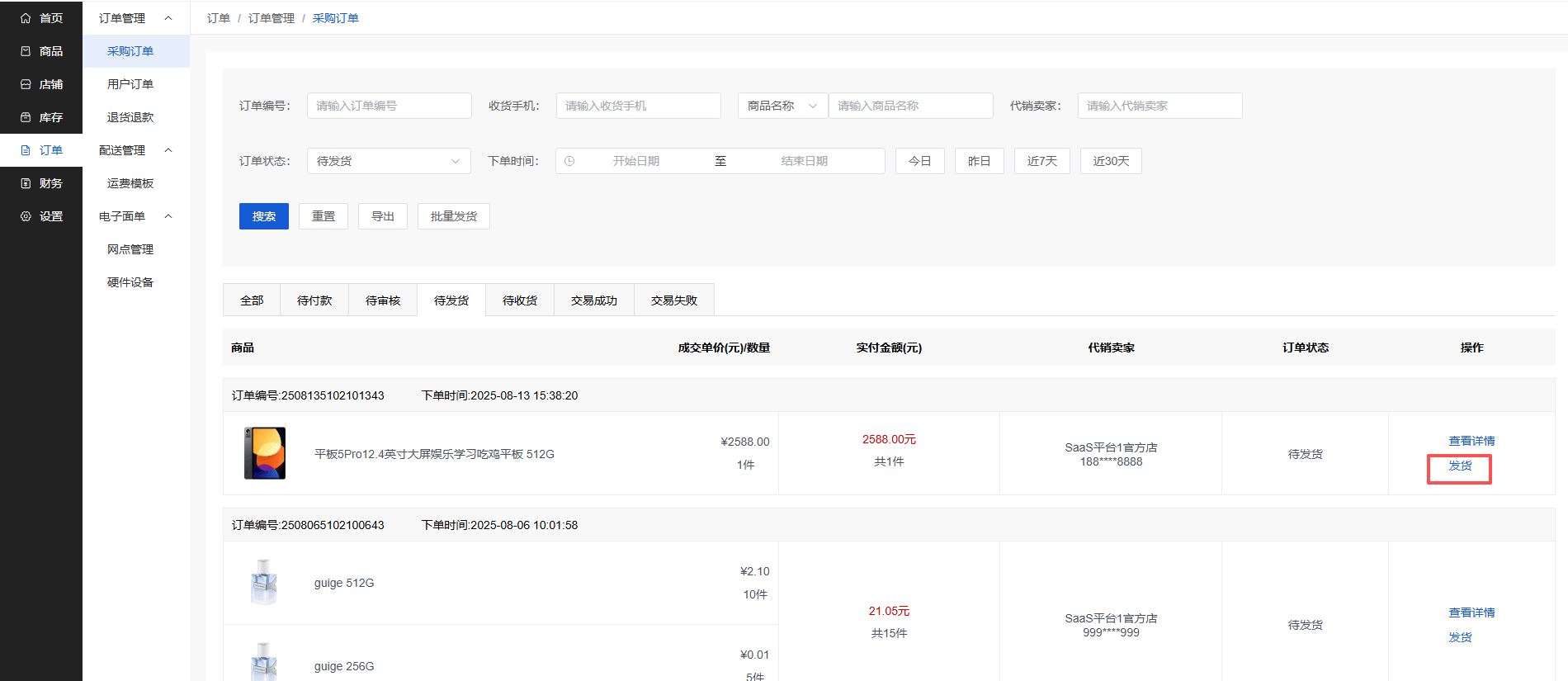Screen dimensions: 1568x681
Task: Focus the 收货手机 input field
Action: 639,106
